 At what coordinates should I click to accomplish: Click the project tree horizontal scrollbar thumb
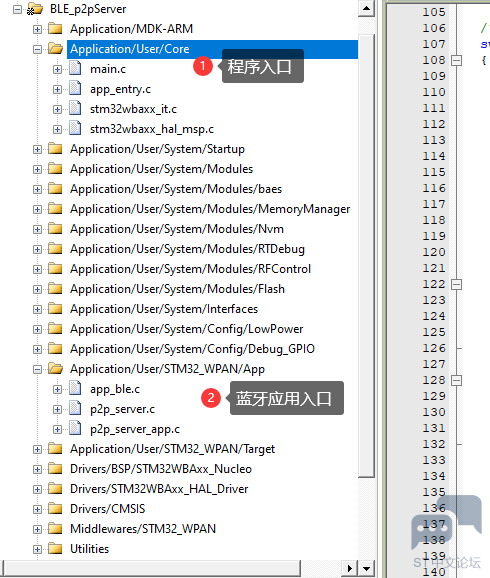[x=152, y=568]
